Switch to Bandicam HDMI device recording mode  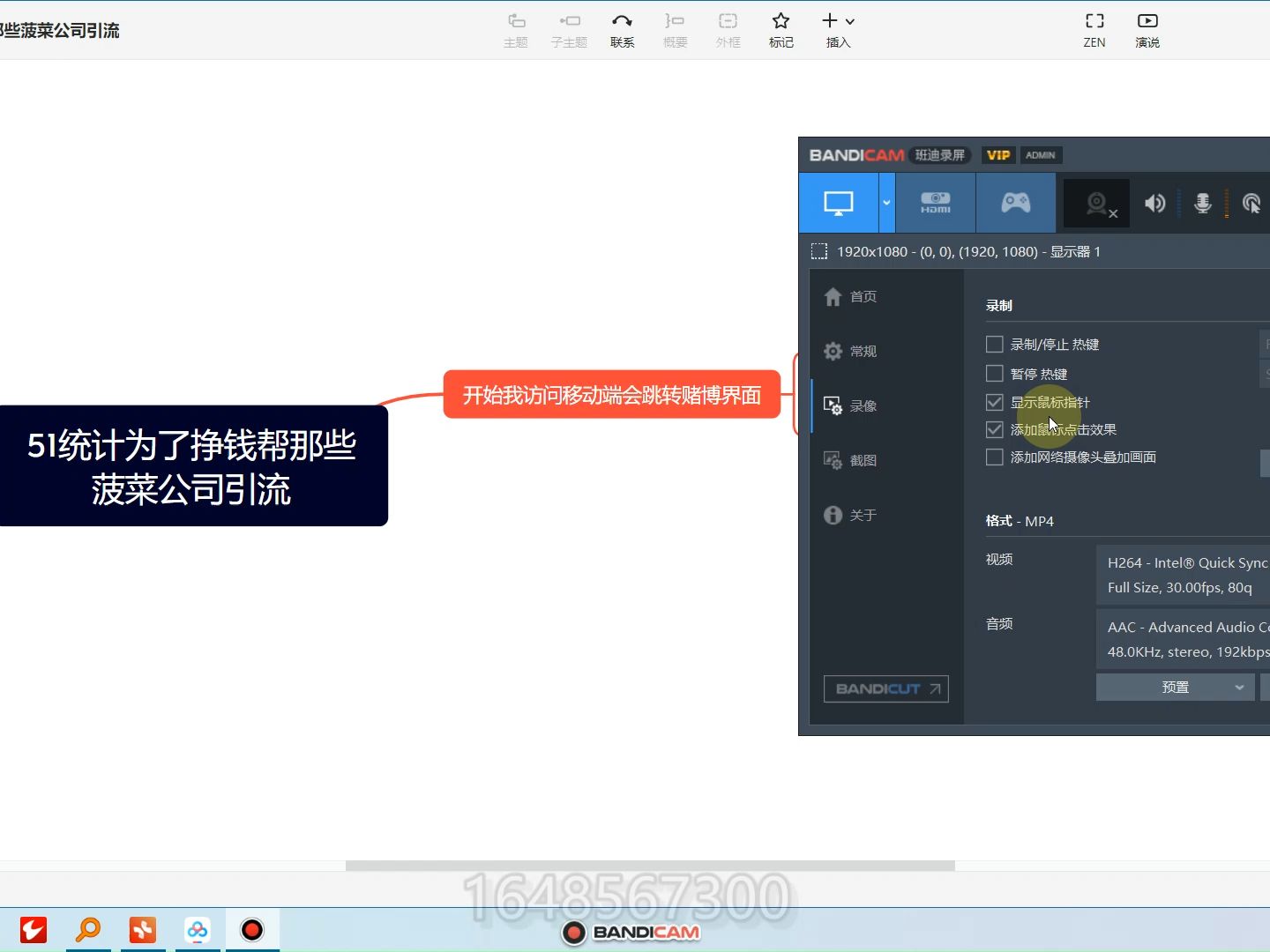936,203
